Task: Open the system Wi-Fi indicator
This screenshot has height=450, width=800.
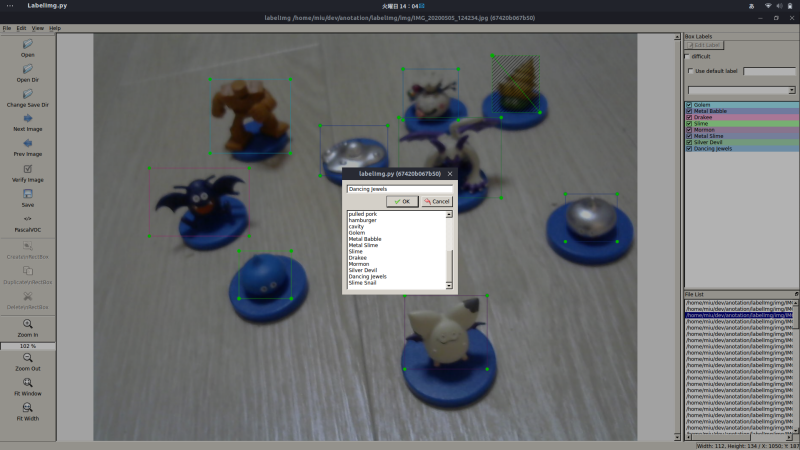Action: pyautogui.click(x=768, y=6)
